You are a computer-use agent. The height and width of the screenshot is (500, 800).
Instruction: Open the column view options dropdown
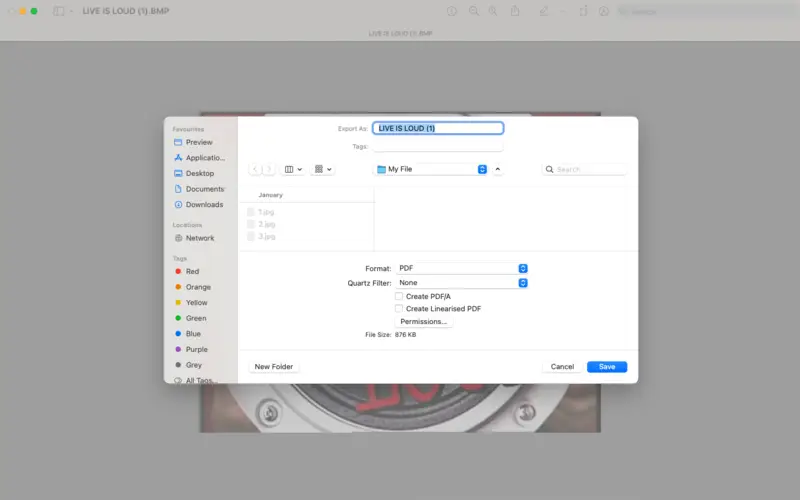293,169
